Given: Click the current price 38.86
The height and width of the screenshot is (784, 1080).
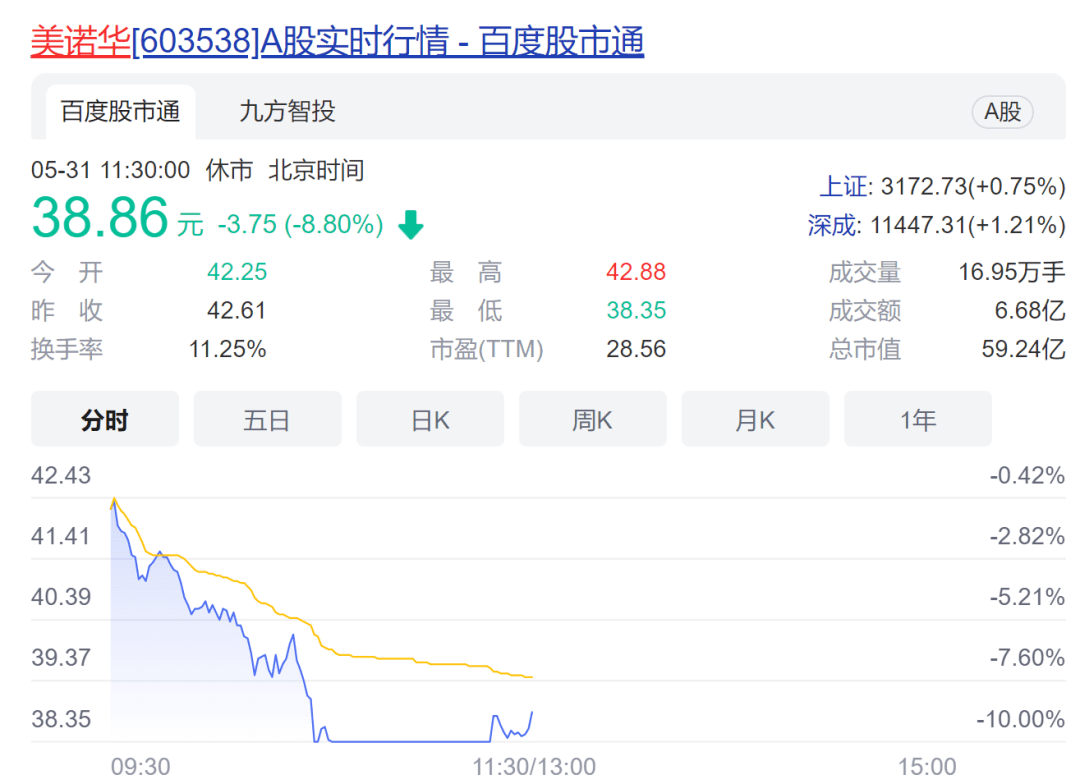Looking at the screenshot, I should click(x=100, y=217).
